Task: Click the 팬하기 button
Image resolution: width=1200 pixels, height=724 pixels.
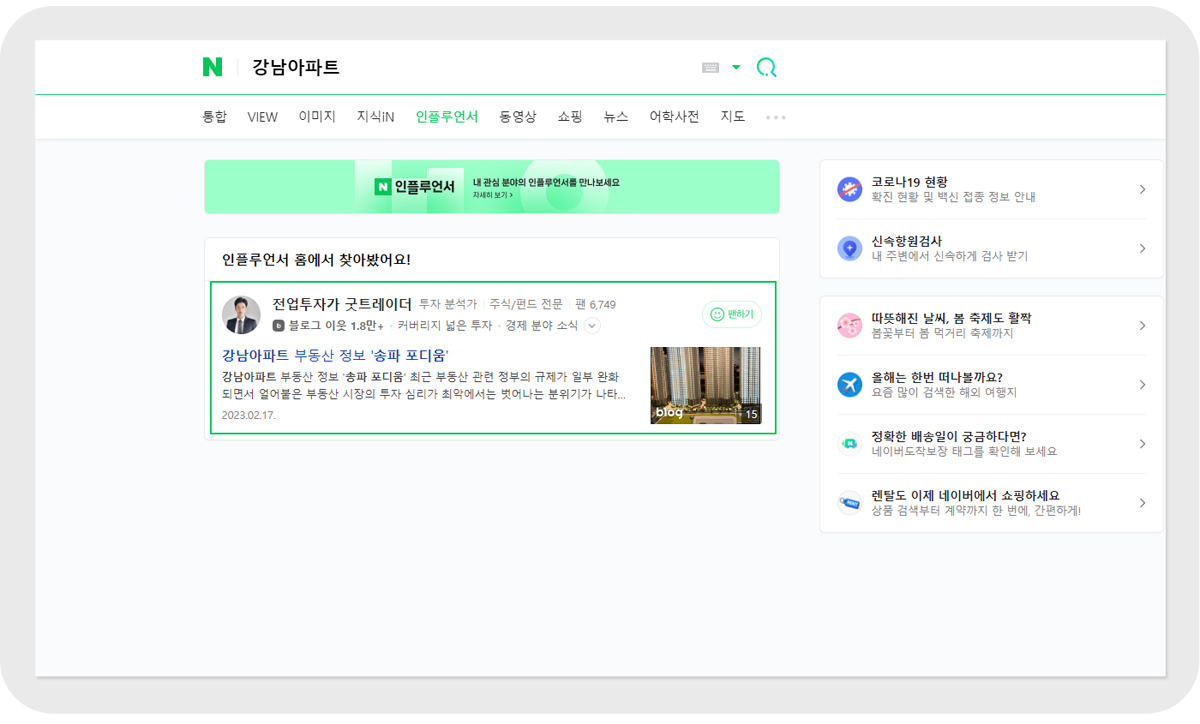Action: [x=732, y=314]
